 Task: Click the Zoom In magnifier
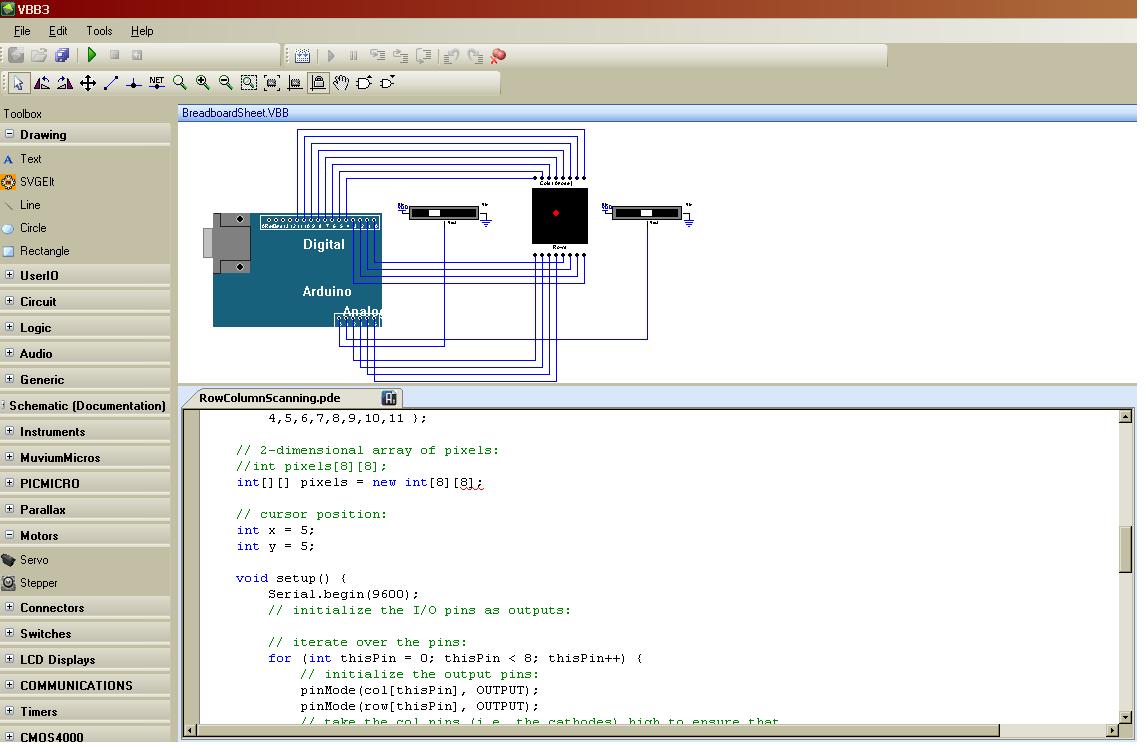point(203,83)
